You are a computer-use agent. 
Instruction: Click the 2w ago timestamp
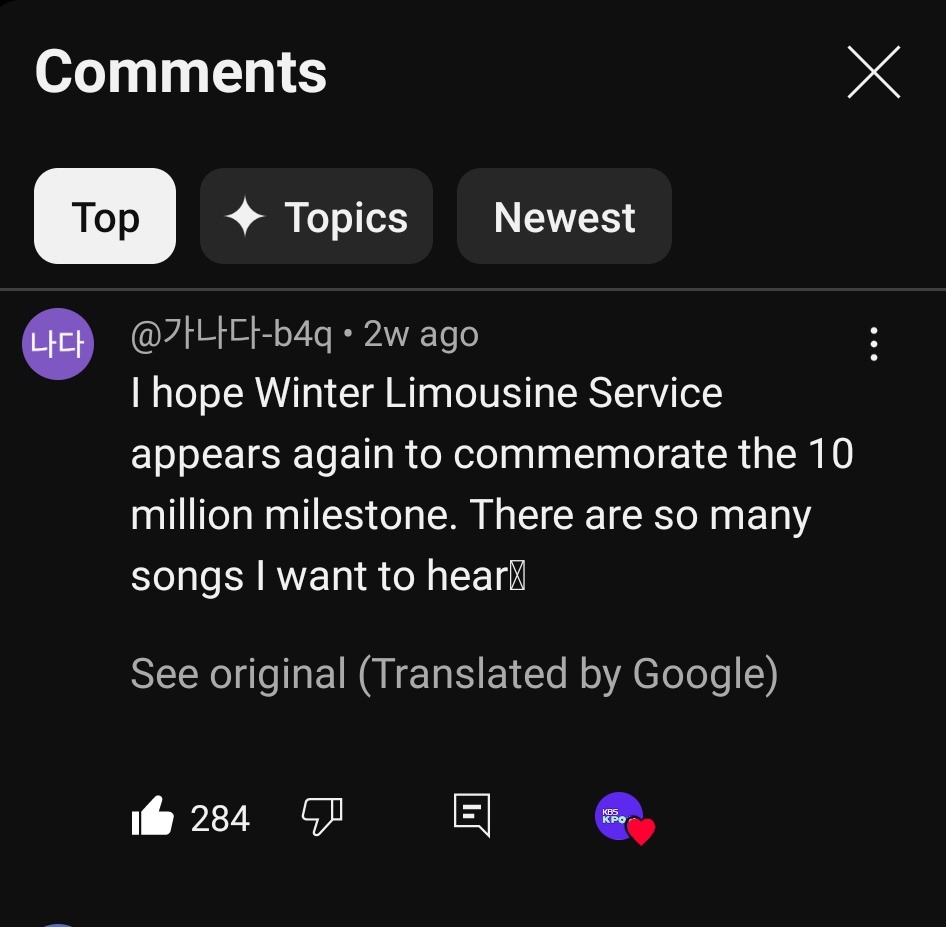coord(421,334)
